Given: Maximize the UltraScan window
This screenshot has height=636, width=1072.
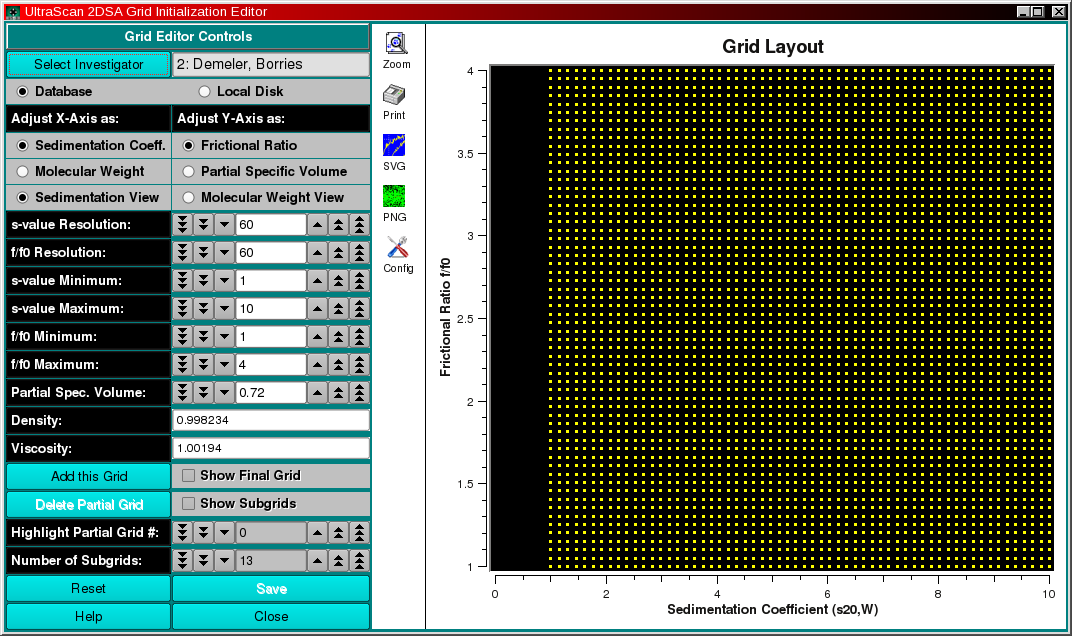Looking at the screenshot, I should point(1037,12).
